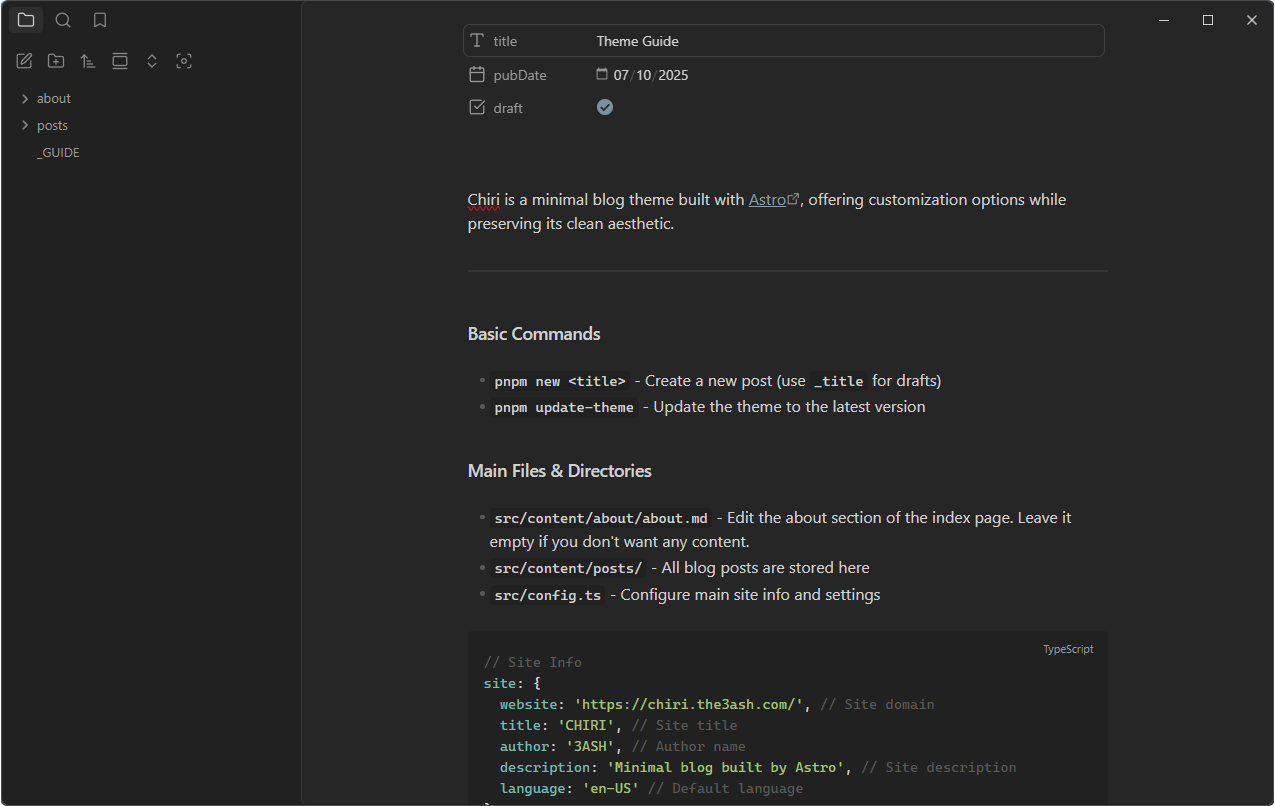Screen dimensions: 1275x806
Task: Maximize the Obsidian window
Action: [1208, 20]
